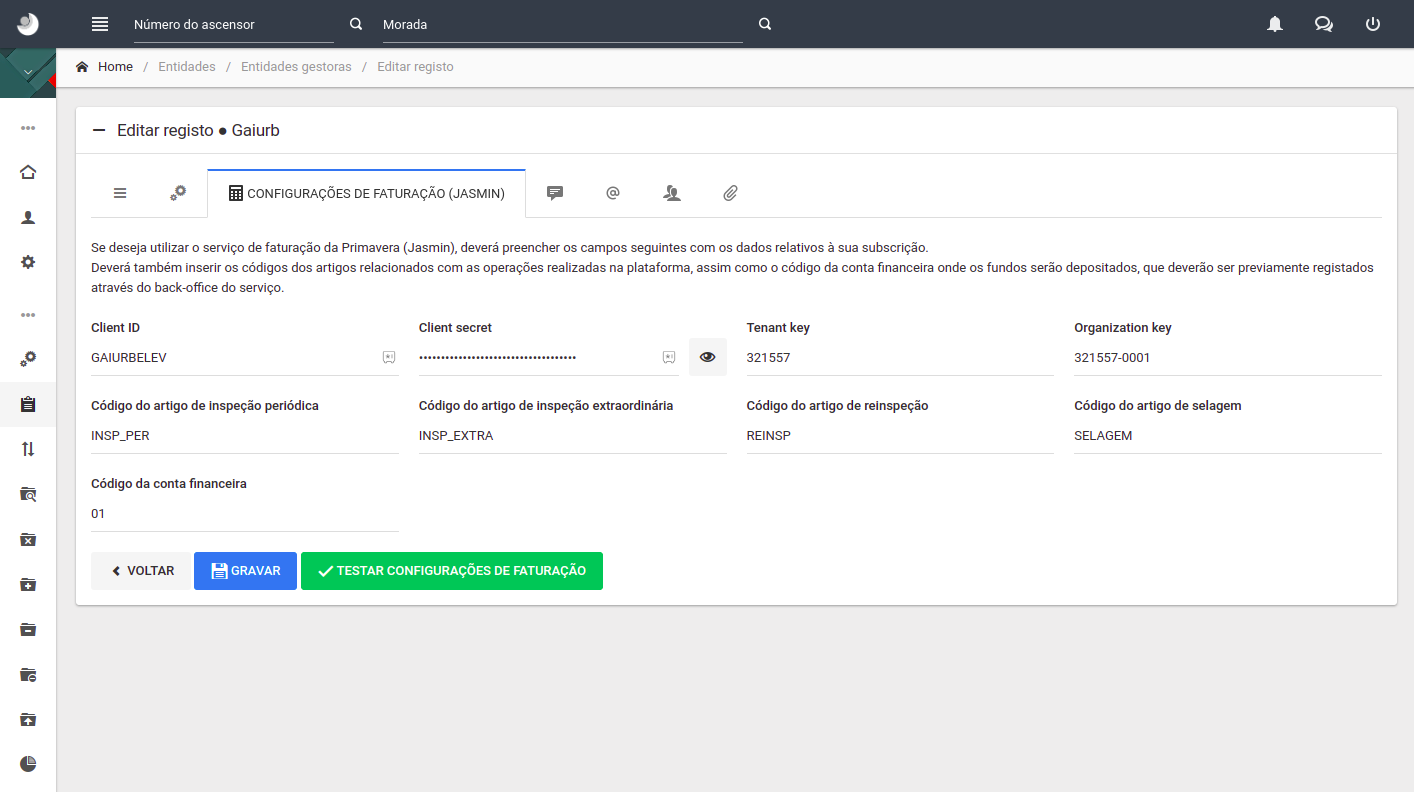Viewport: 1414px width, 792px height.
Task: Collapse the Editar registo panel with minus icon
Action: click(99, 130)
